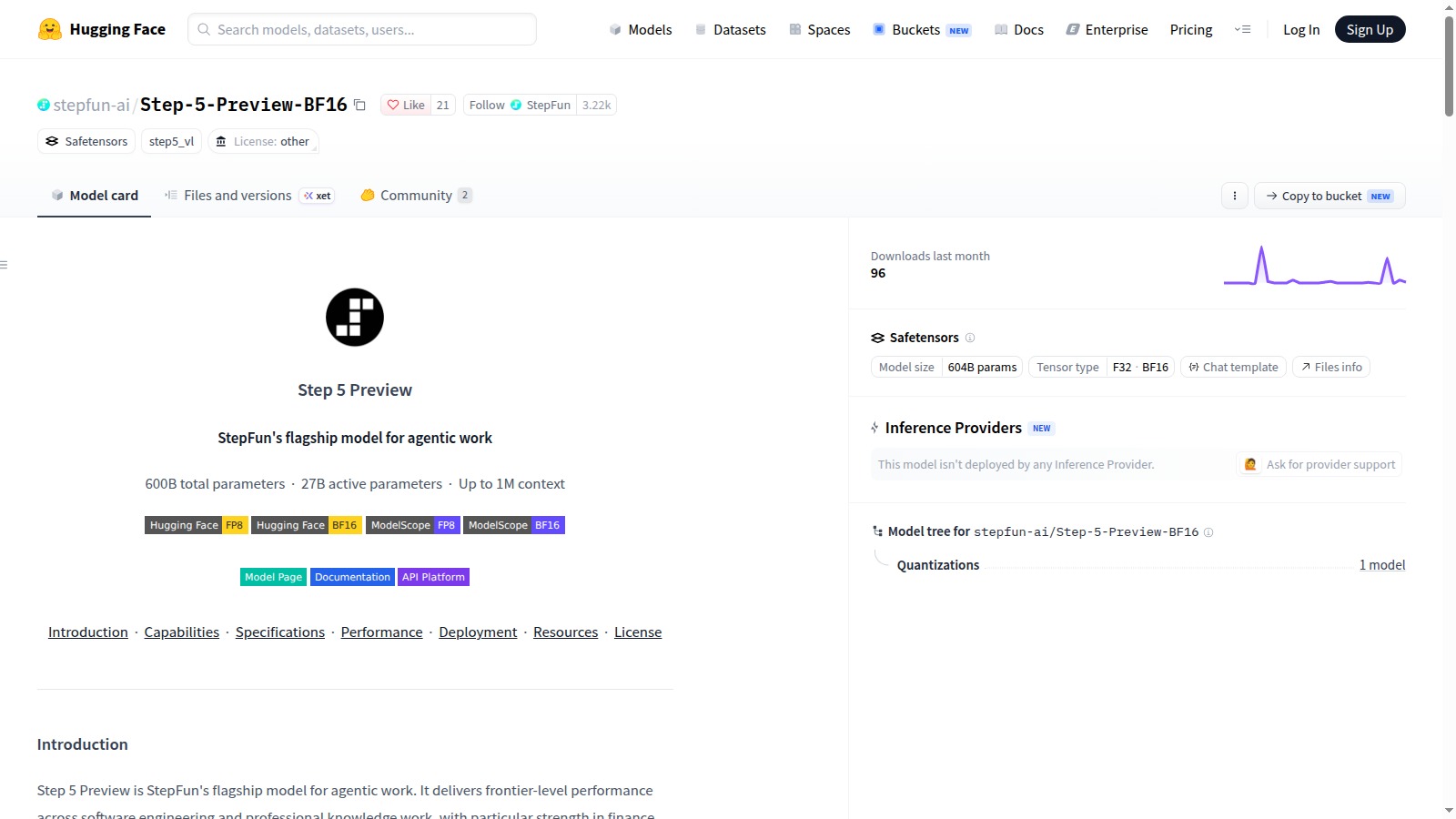Click the Hugging Face FP8 badge

click(197, 525)
